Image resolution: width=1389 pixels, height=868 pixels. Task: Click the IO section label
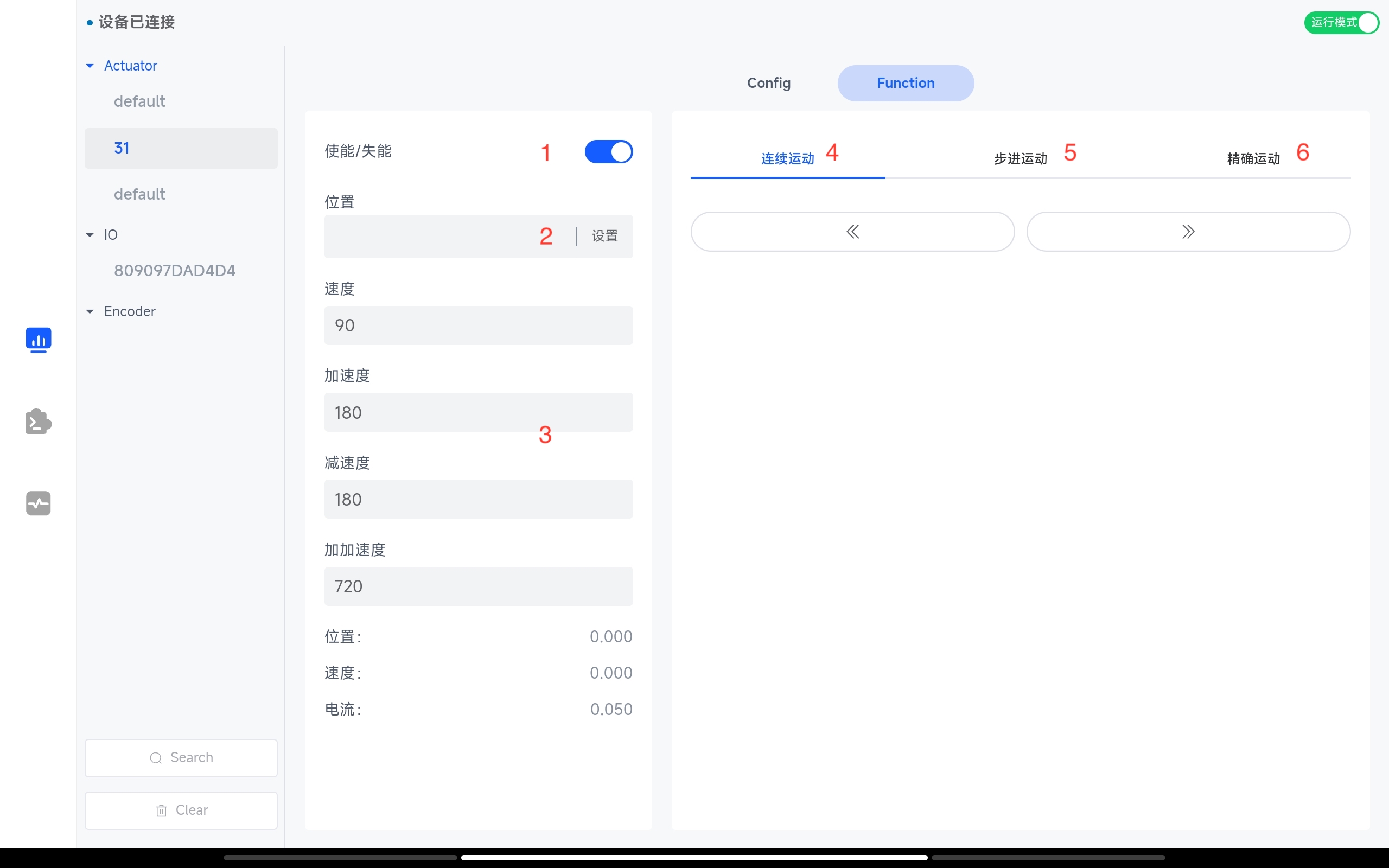click(111, 235)
